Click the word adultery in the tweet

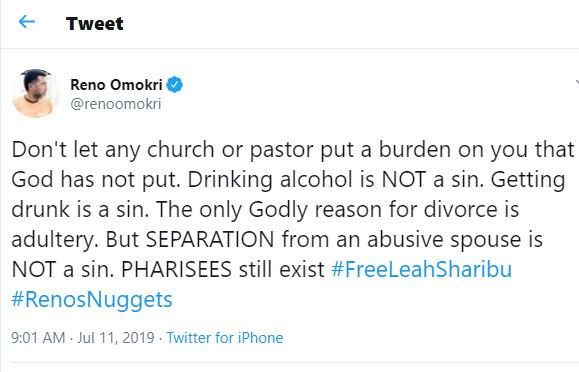(x=55, y=240)
